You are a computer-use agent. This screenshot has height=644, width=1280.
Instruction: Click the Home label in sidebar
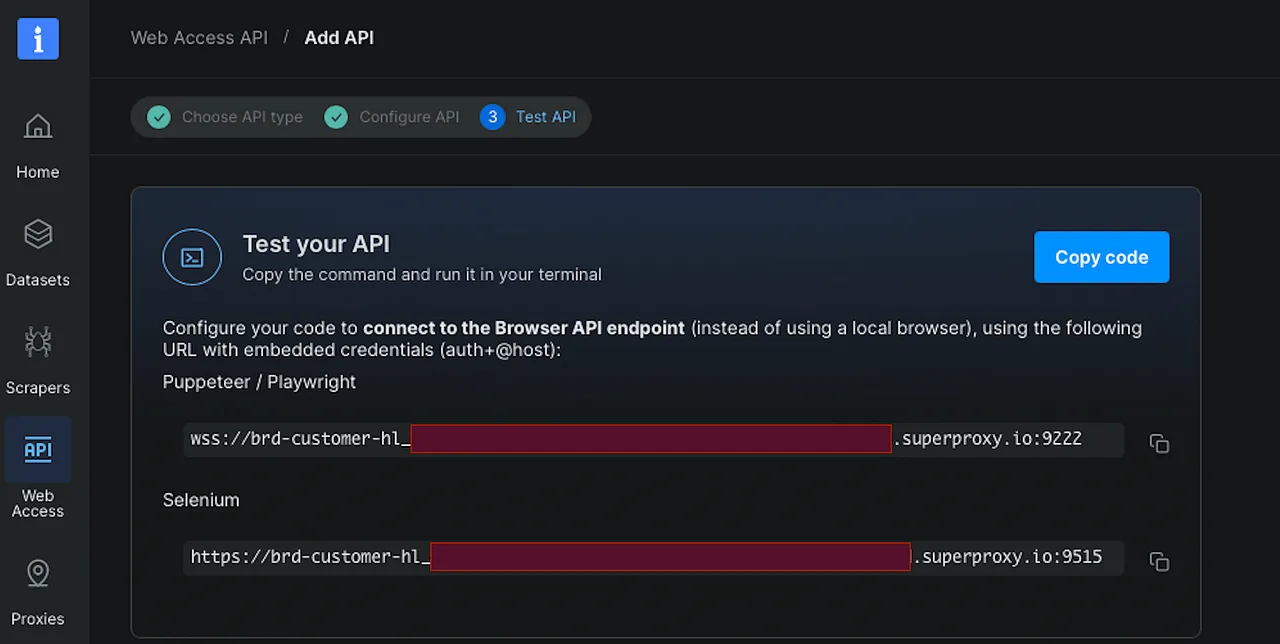pos(38,172)
